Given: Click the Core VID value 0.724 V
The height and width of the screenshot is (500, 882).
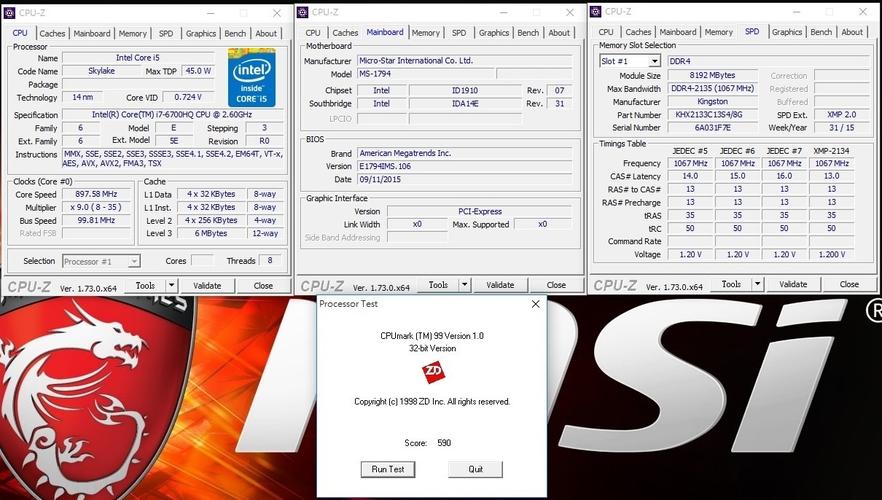Looking at the screenshot, I should [x=188, y=97].
